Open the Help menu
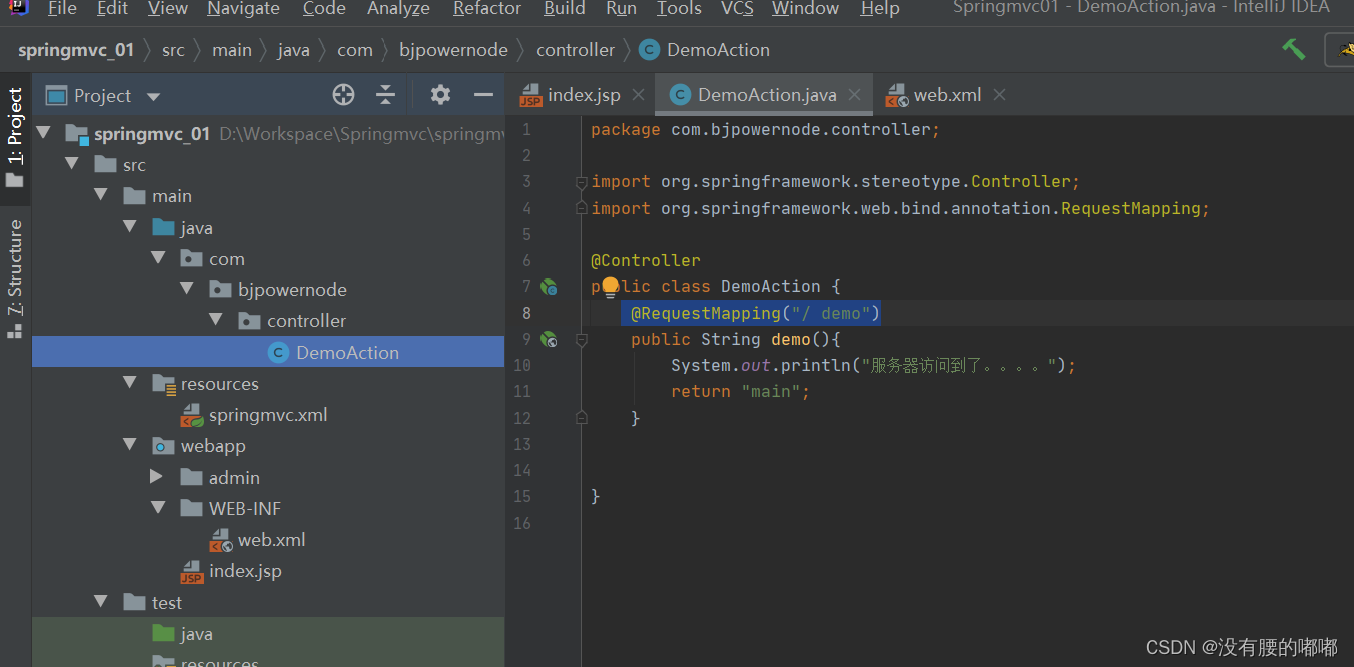Image resolution: width=1354 pixels, height=667 pixels. [880, 8]
